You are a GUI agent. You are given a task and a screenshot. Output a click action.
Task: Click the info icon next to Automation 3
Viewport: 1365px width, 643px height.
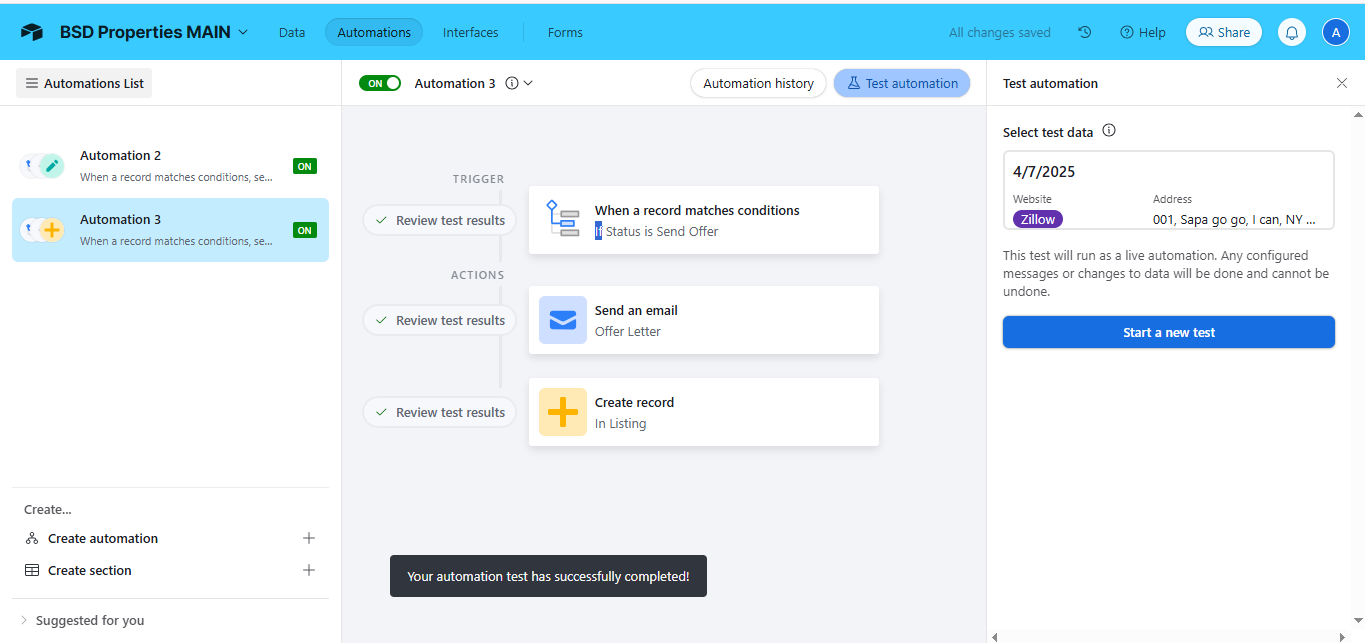(x=512, y=83)
